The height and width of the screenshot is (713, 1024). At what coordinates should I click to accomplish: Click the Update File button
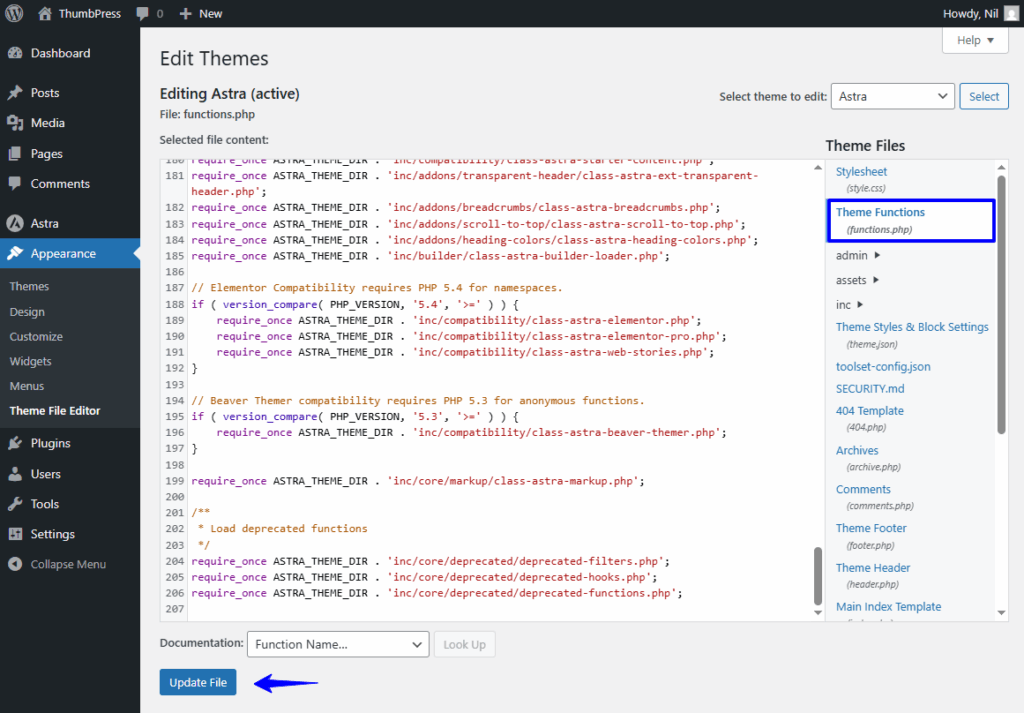pos(198,682)
